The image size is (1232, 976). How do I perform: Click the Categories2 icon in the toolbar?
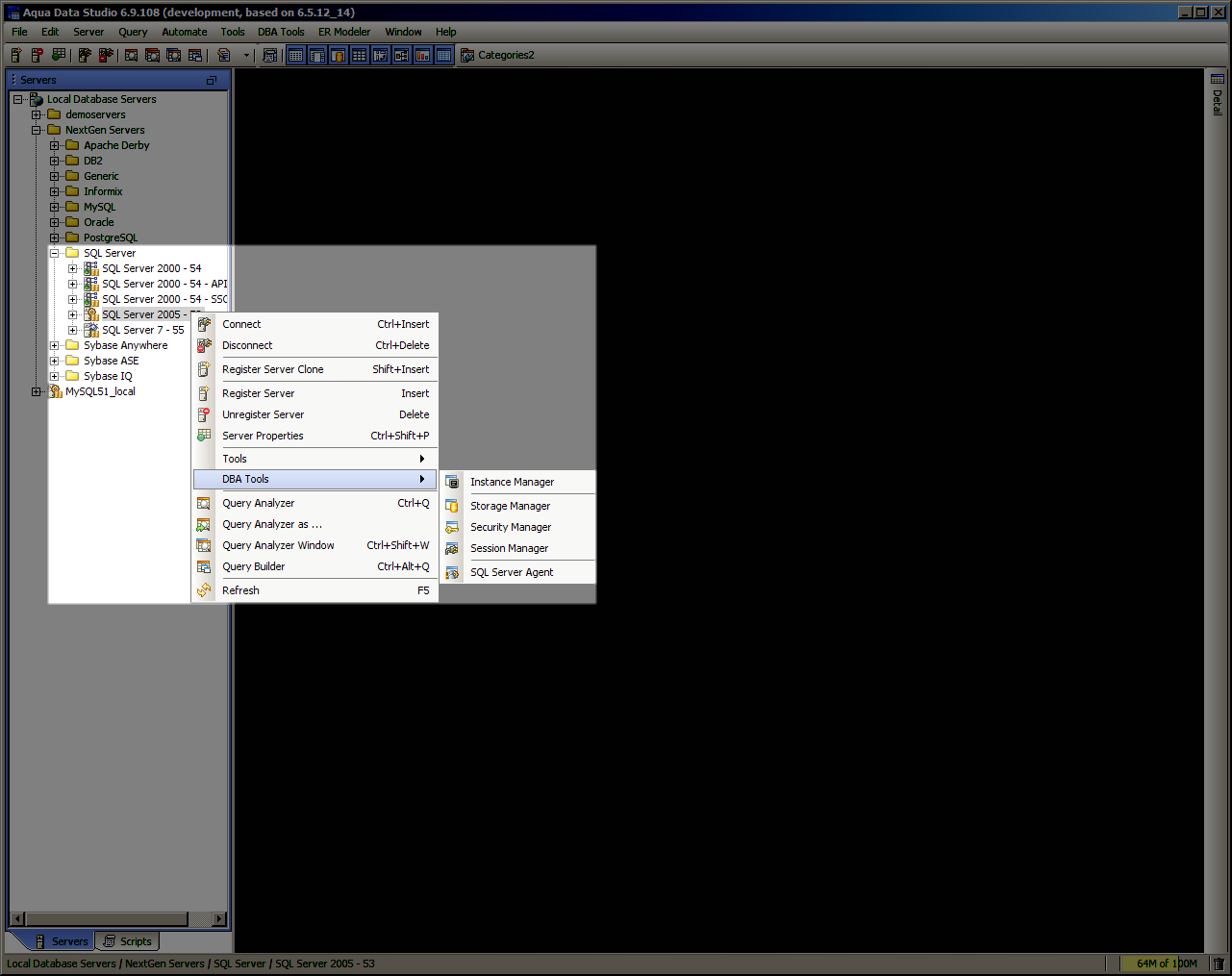coord(467,55)
